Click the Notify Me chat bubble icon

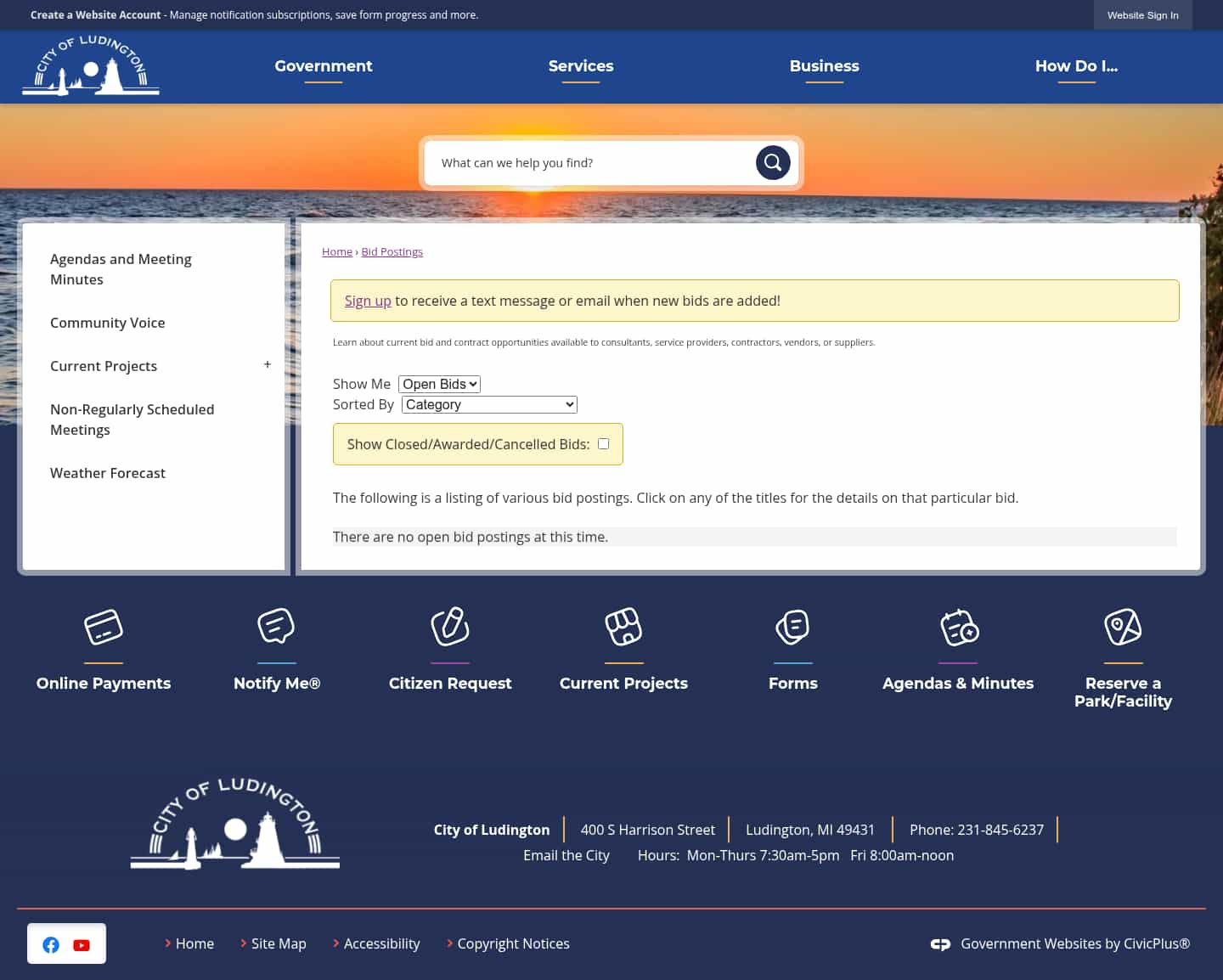[276, 627]
